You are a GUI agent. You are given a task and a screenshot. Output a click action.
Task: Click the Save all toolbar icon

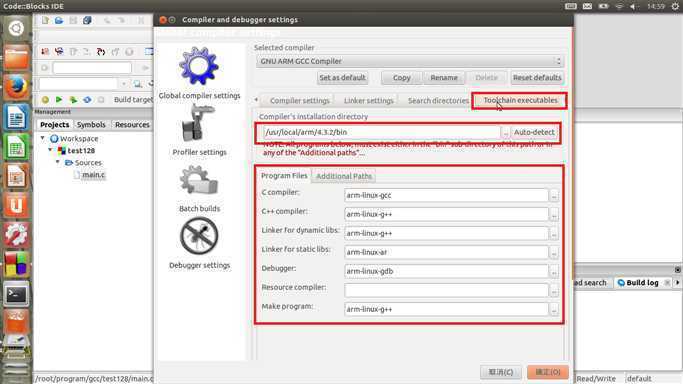pos(87,20)
